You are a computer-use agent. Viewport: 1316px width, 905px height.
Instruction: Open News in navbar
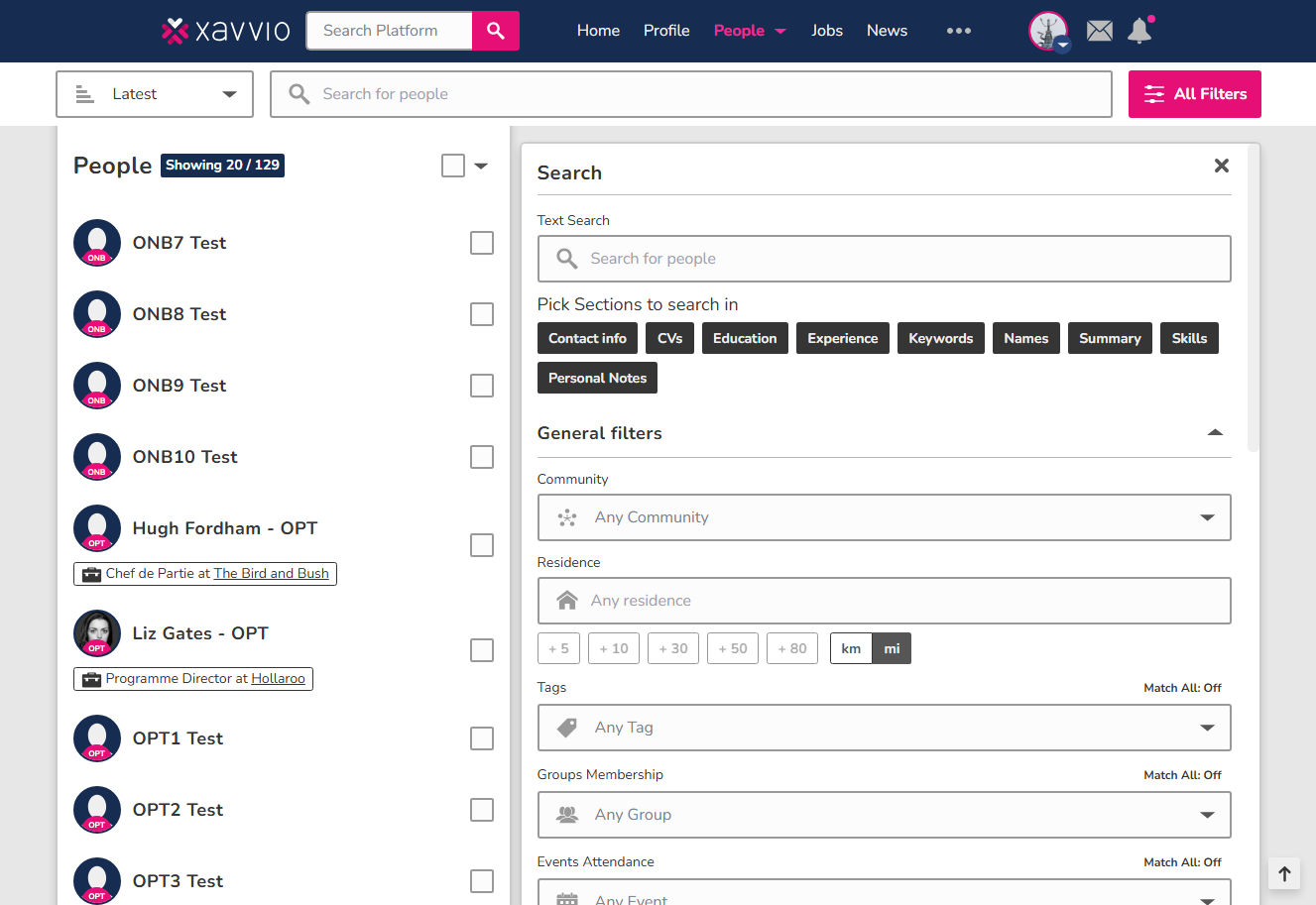[x=887, y=31]
